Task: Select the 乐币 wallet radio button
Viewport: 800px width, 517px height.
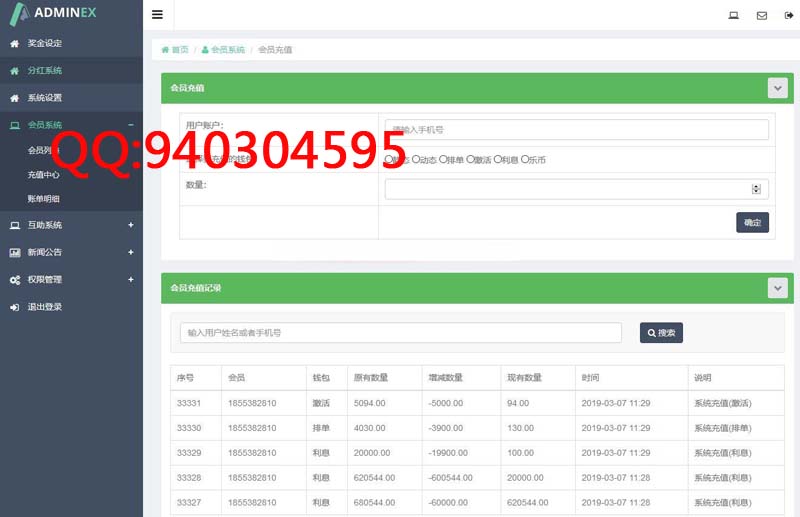Action: coord(525,160)
